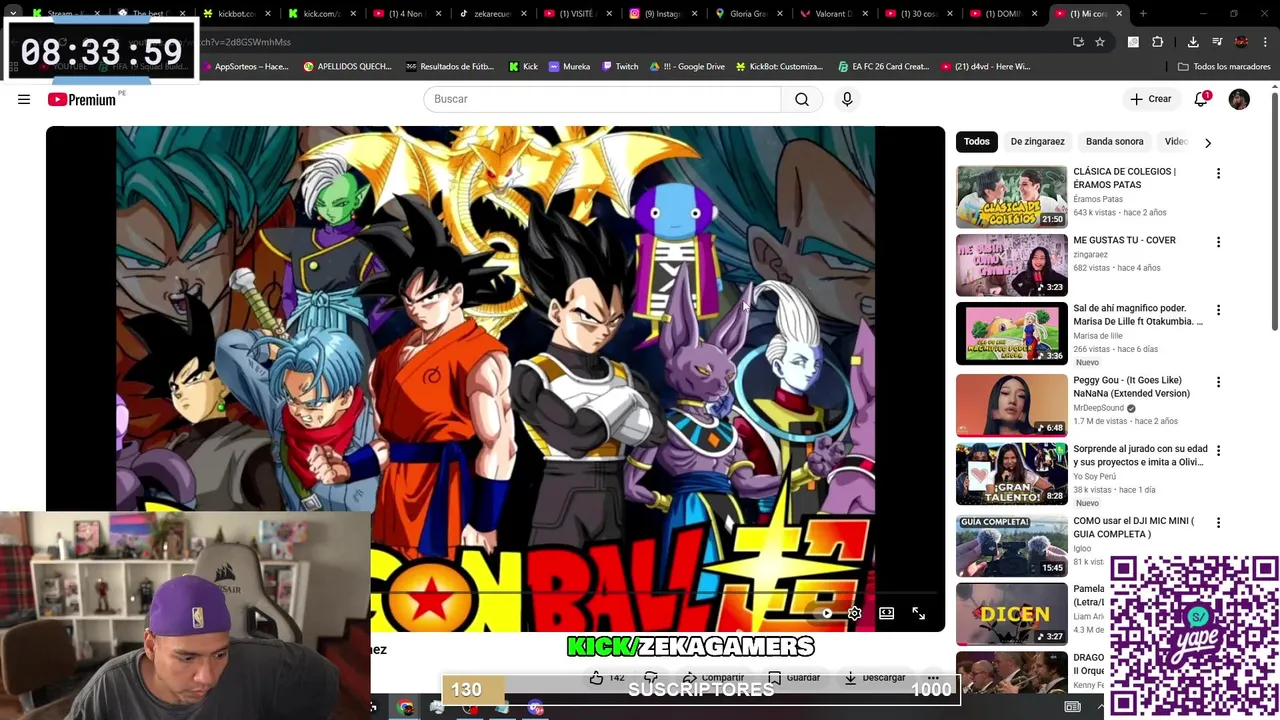The width and height of the screenshot is (1280, 720).
Task: Open APELLIDOS QUECH... bookmark link
Action: [348, 66]
